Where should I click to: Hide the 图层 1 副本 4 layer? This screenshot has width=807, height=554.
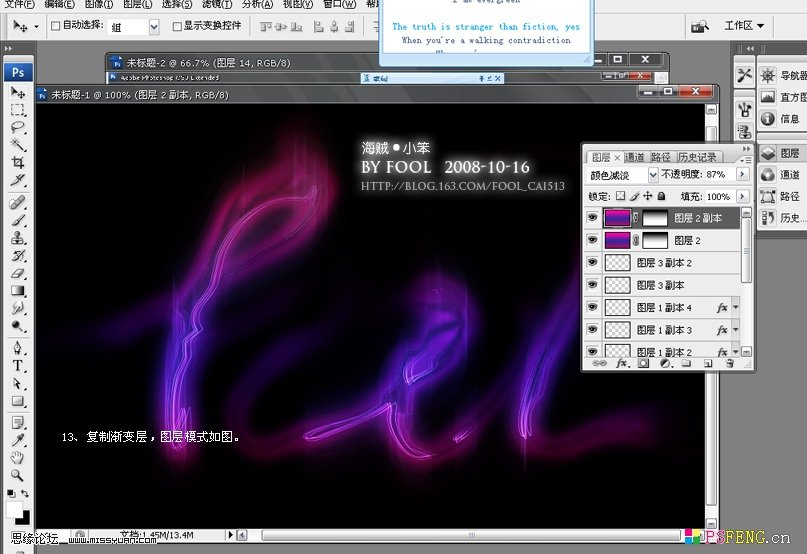[592, 307]
